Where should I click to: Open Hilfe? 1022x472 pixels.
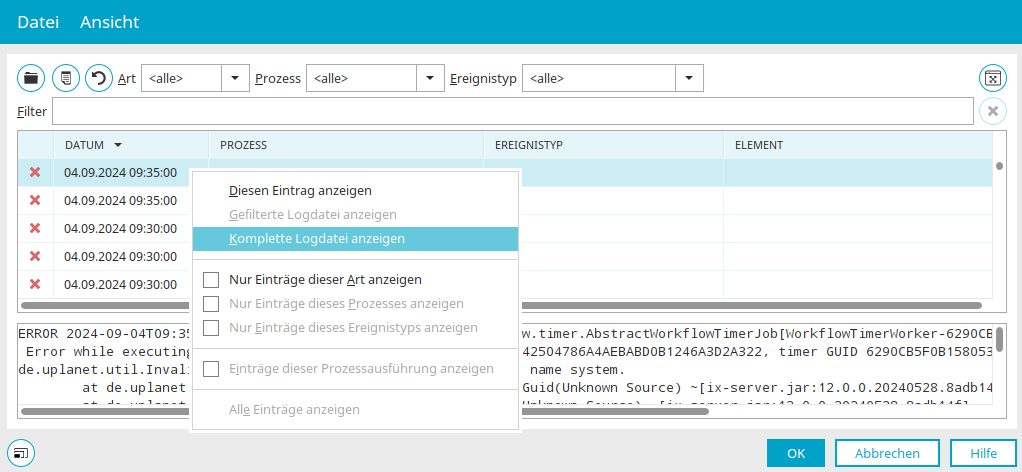coord(983,453)
